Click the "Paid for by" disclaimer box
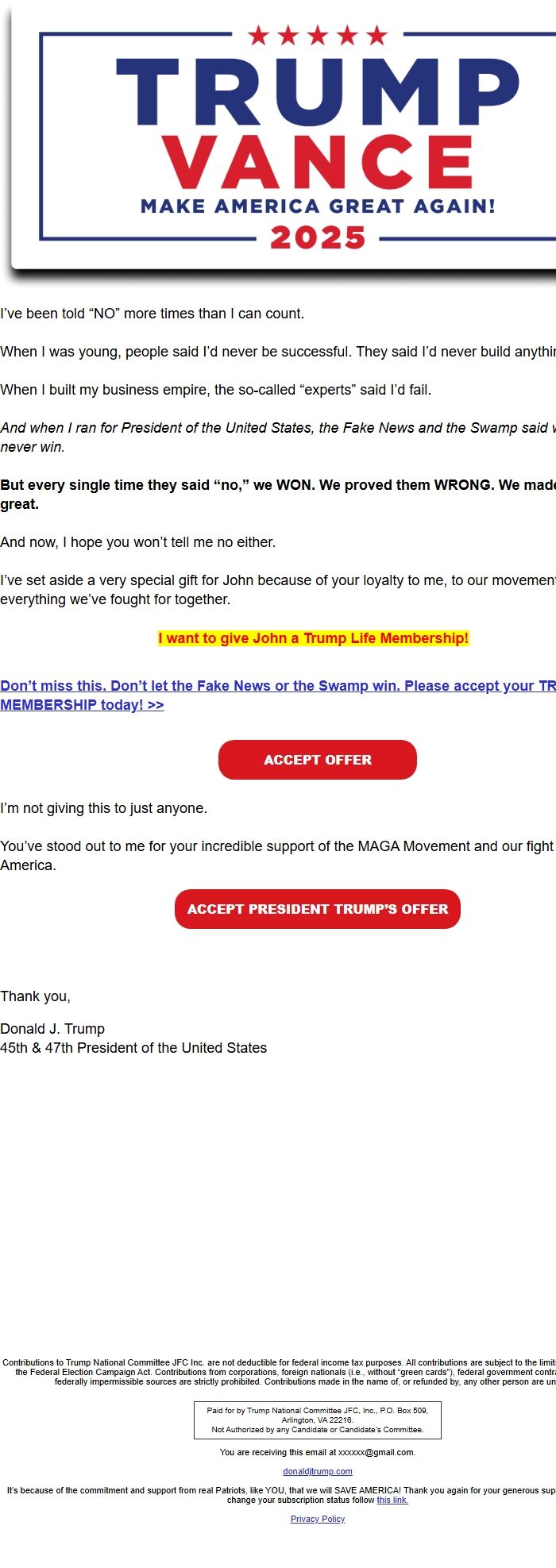This screenshot has width=556, height=1568. (x=317, y=1420)
